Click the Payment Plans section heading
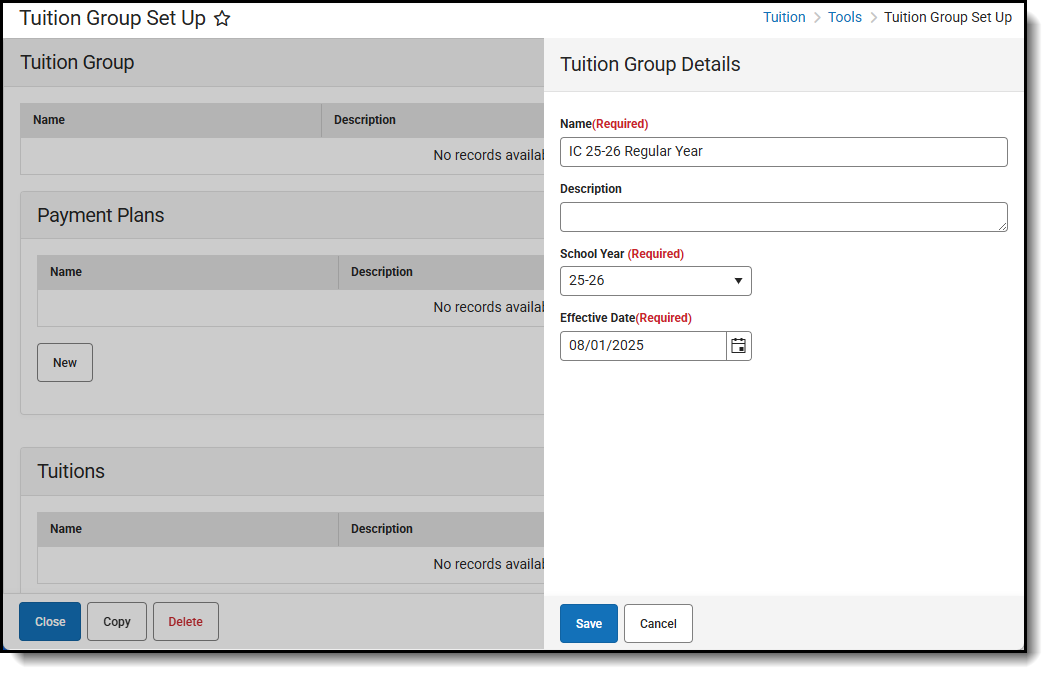1052x678 pixels. [x=101, y=215]
